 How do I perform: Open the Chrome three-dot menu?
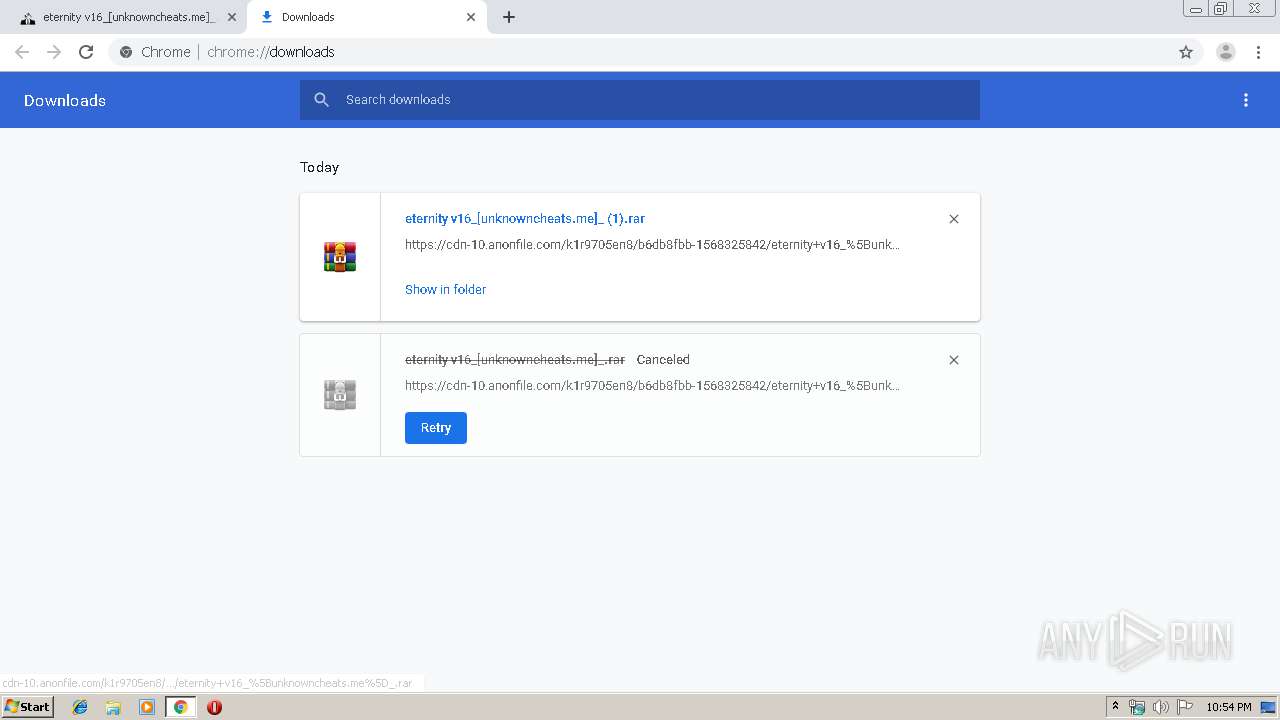point(1258,52)
